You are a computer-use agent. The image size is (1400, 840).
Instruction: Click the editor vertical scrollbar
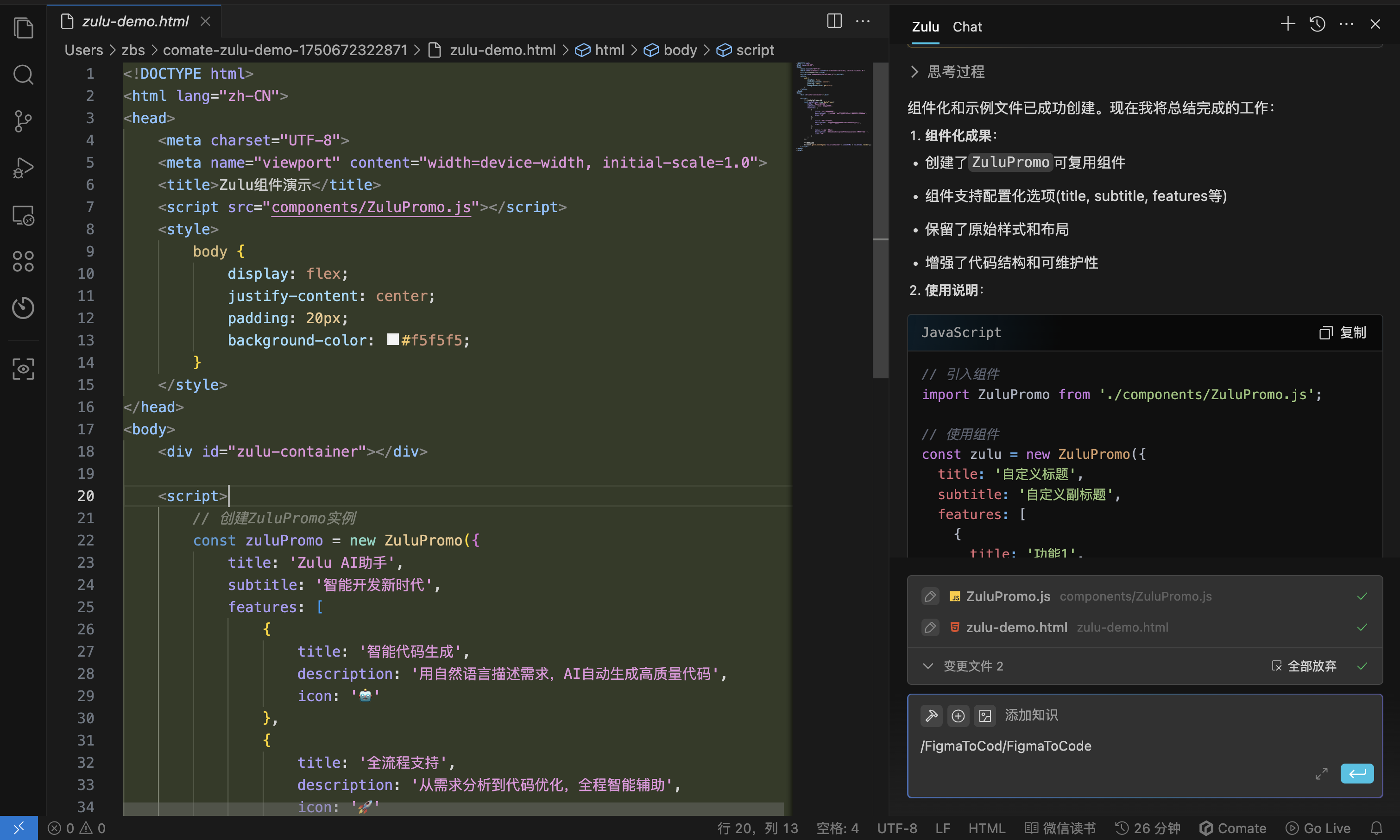880,220
